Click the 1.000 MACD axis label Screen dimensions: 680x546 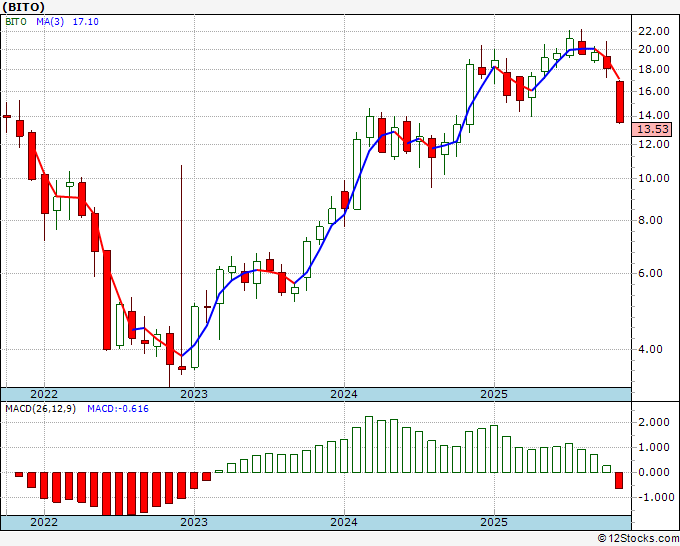tap(654, 447)
